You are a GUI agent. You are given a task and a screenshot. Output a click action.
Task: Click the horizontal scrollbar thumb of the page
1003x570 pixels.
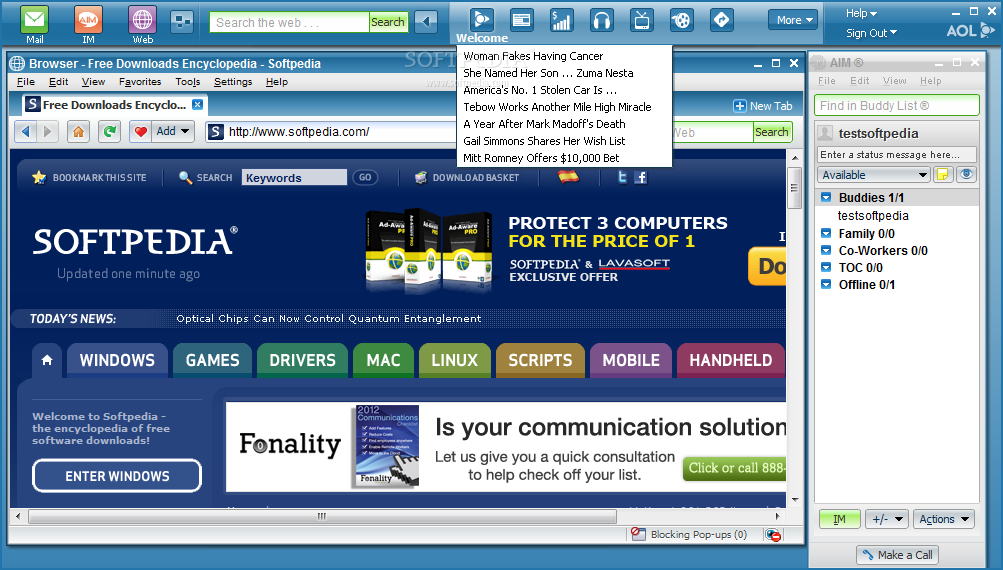pyautogui.click(x=322, y=516)
